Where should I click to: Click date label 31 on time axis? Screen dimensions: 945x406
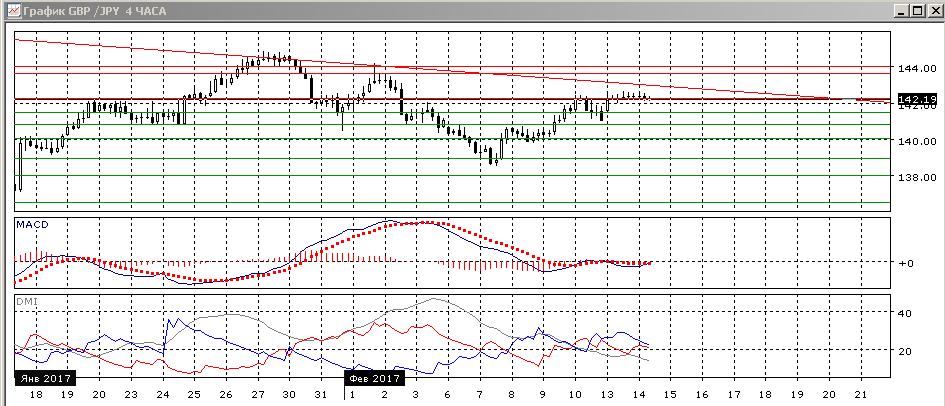[321, 395]
